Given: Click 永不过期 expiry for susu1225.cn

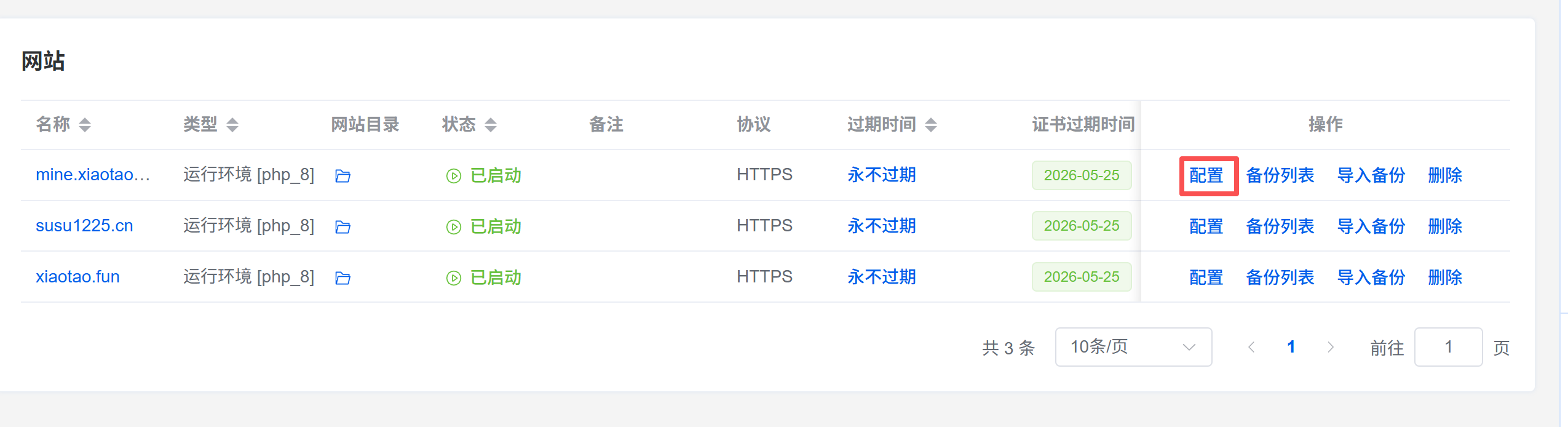Looking at the screenshot, I should tap(881, 226).
